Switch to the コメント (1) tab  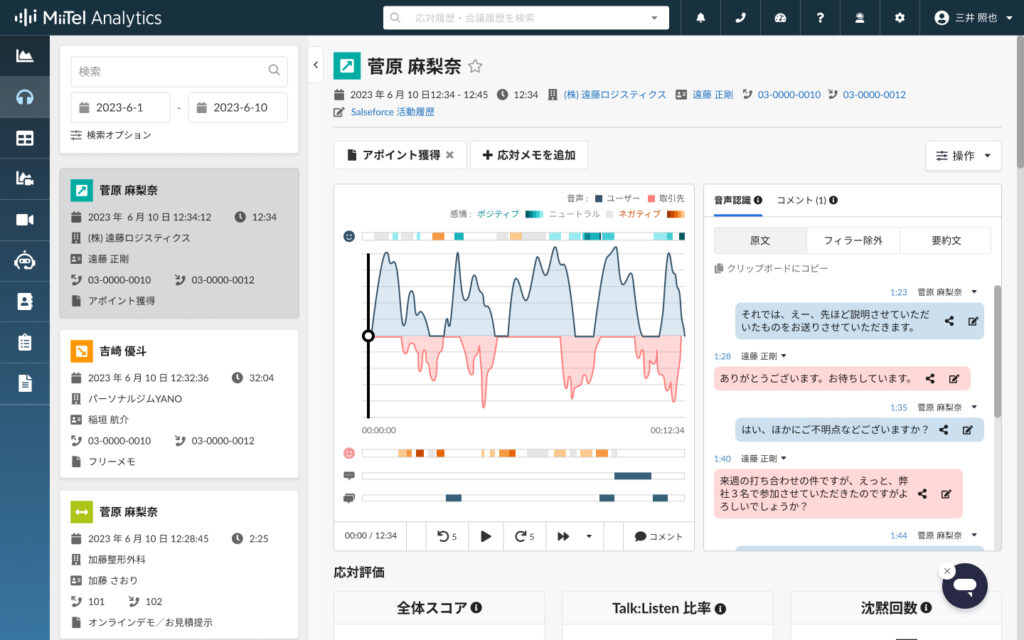click(x=807, y=200)
